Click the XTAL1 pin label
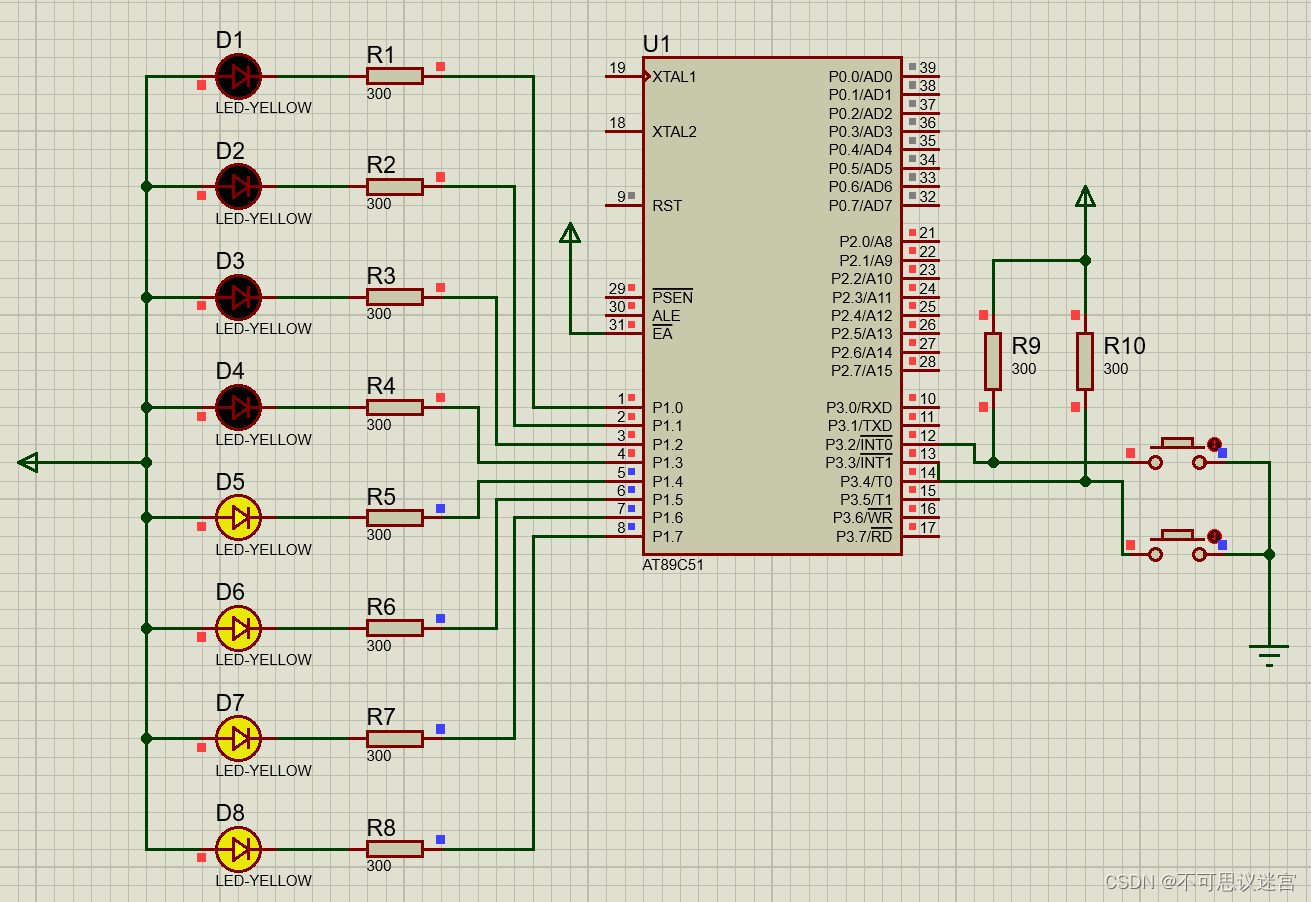 coord(674,76)
